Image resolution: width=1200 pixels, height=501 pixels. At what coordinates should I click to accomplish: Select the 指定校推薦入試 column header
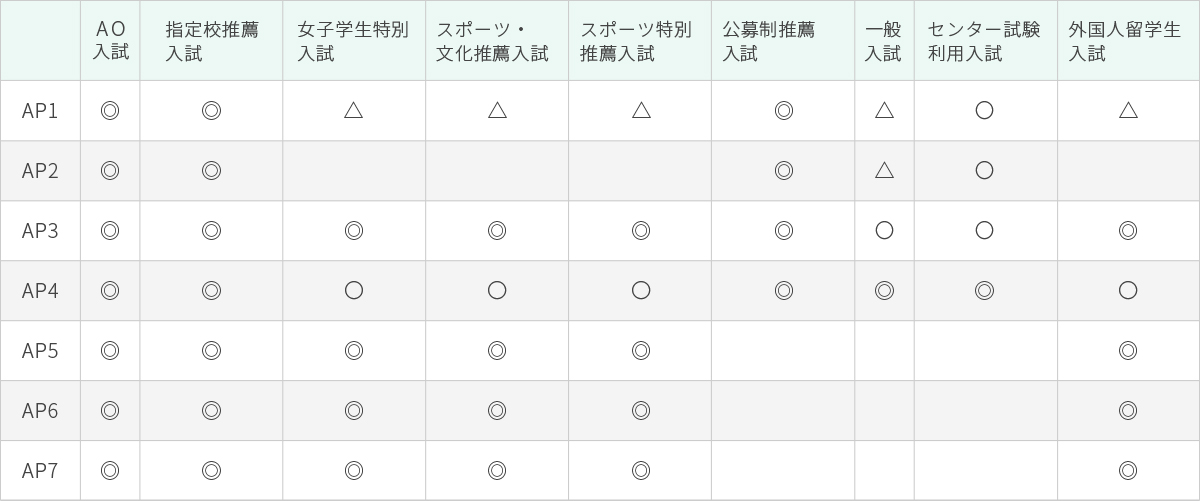click(x=211, y=41)
